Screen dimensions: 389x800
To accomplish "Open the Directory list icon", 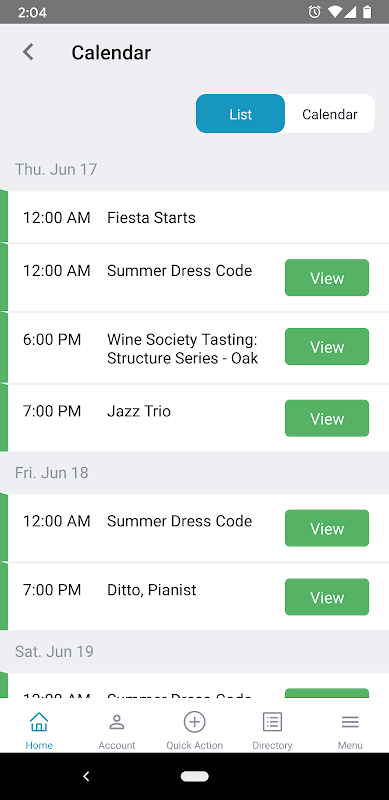I will [272, 722].
